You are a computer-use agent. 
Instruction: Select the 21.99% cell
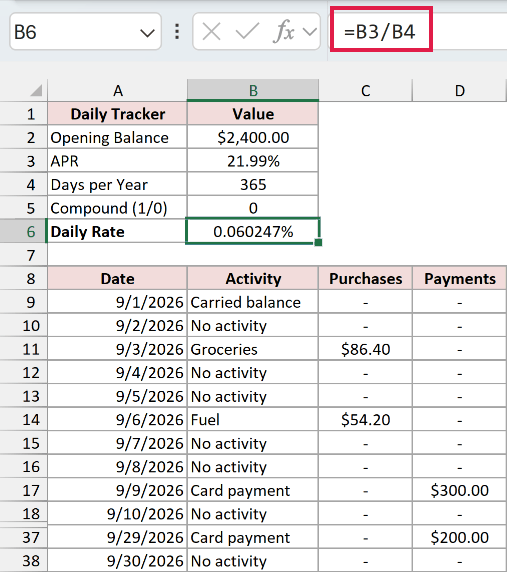pos(253,161)
